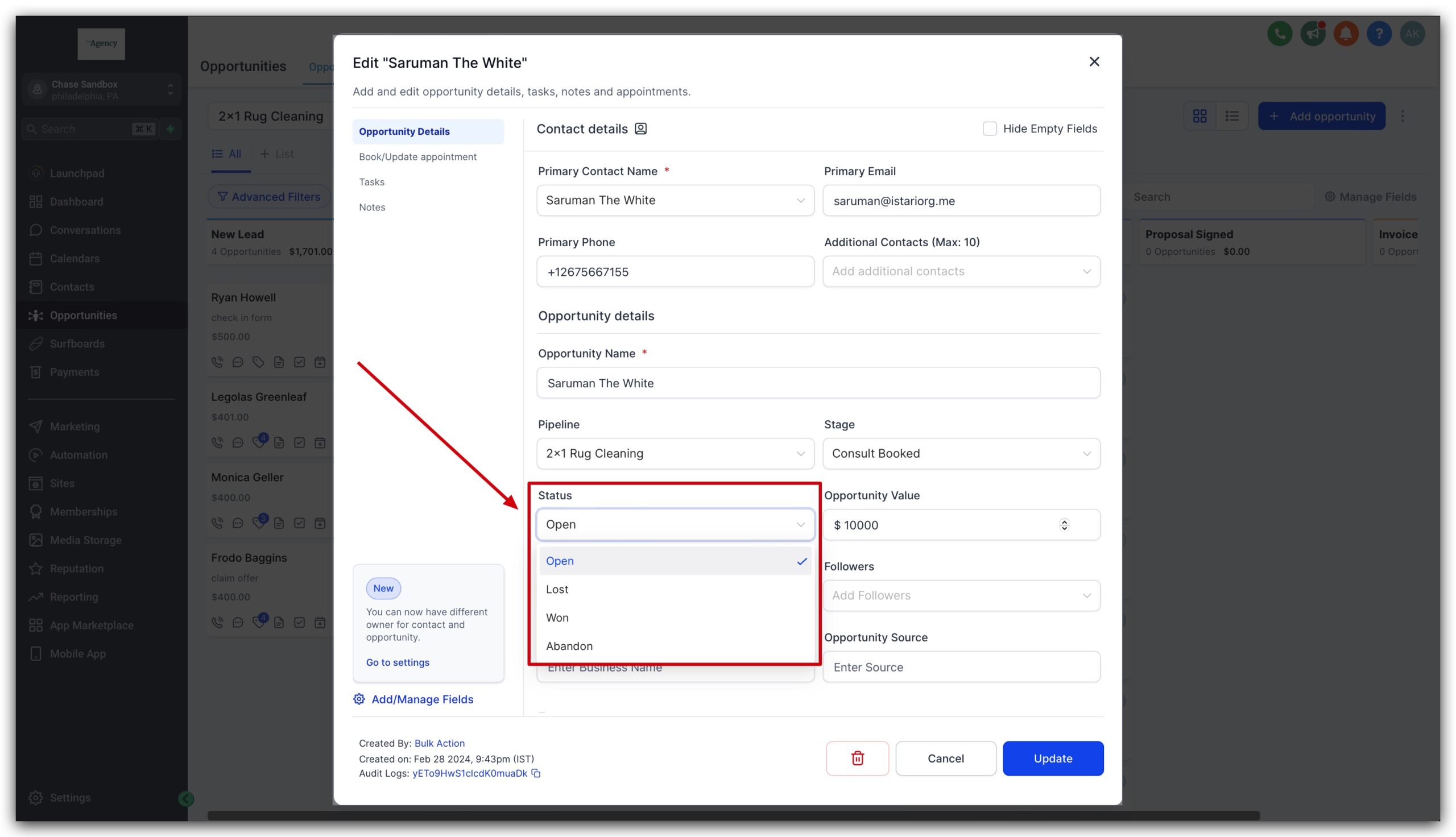
Task: Enable the Hide Empty Fields checkbox
Action: coord(989,129)
